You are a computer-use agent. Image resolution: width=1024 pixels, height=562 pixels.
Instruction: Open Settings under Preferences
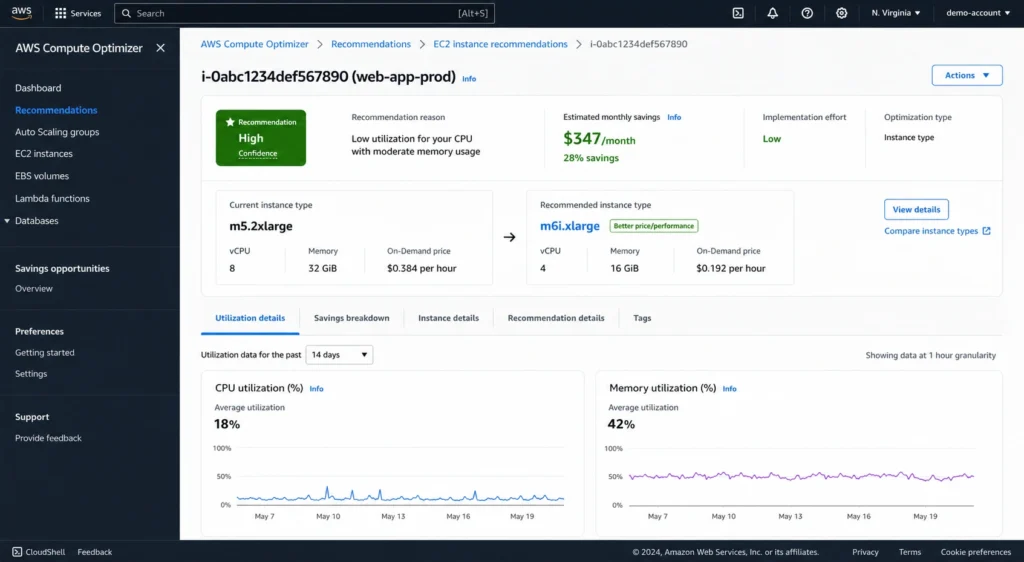click(x=31, y=373)
